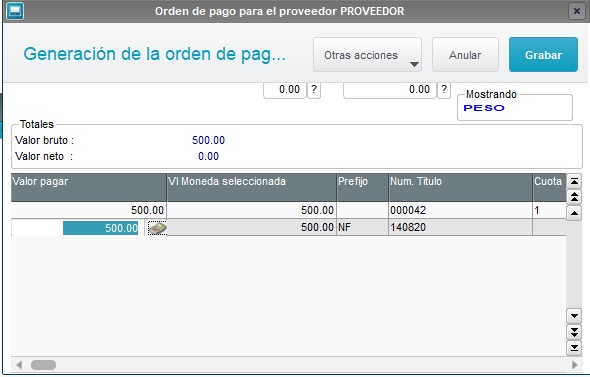Click the help question mark after first 0.00 field
Screen dimensions: 590x377
pos(314,90)
